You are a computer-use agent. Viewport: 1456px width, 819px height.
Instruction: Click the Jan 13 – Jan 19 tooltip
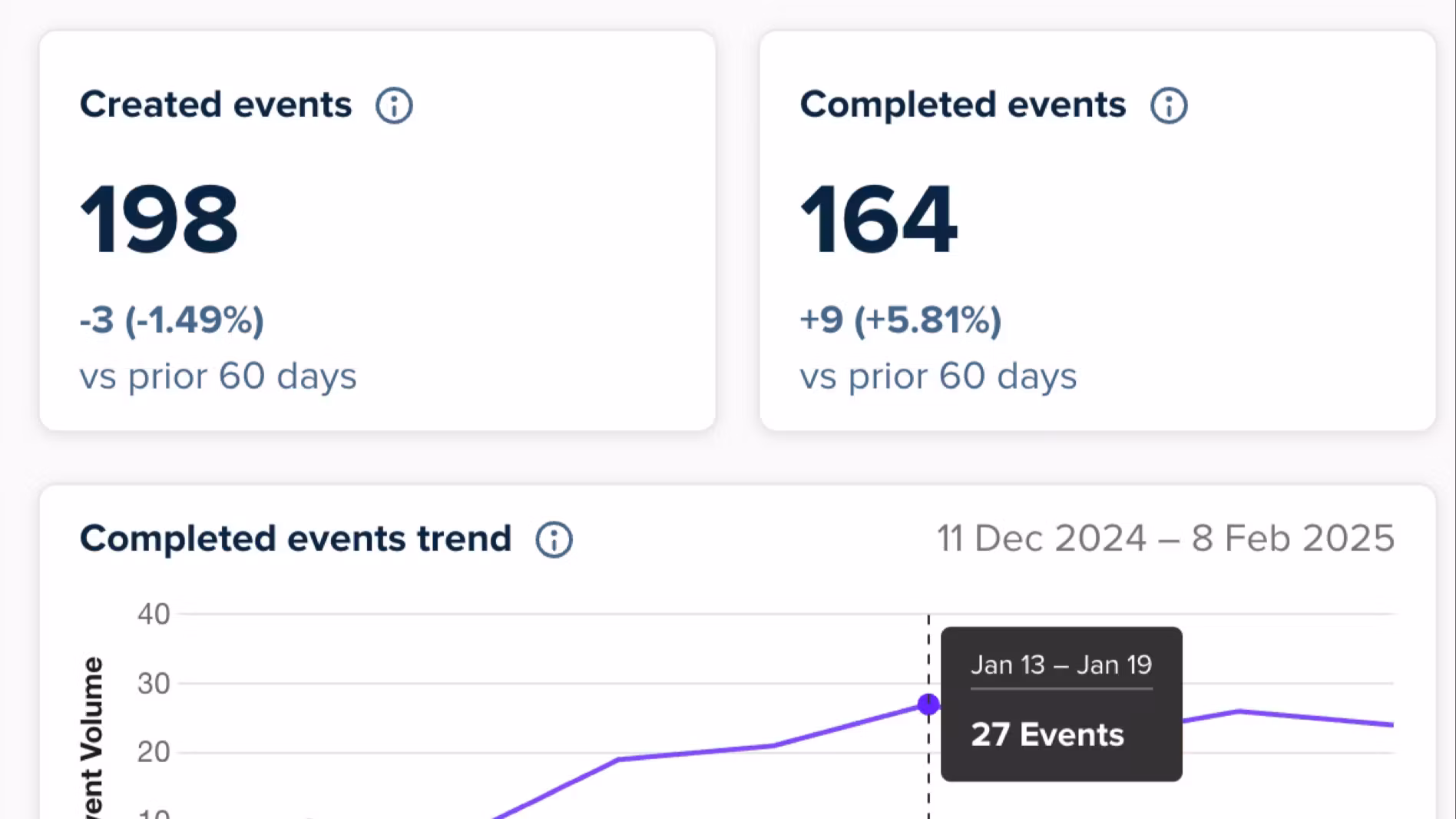1061,665
